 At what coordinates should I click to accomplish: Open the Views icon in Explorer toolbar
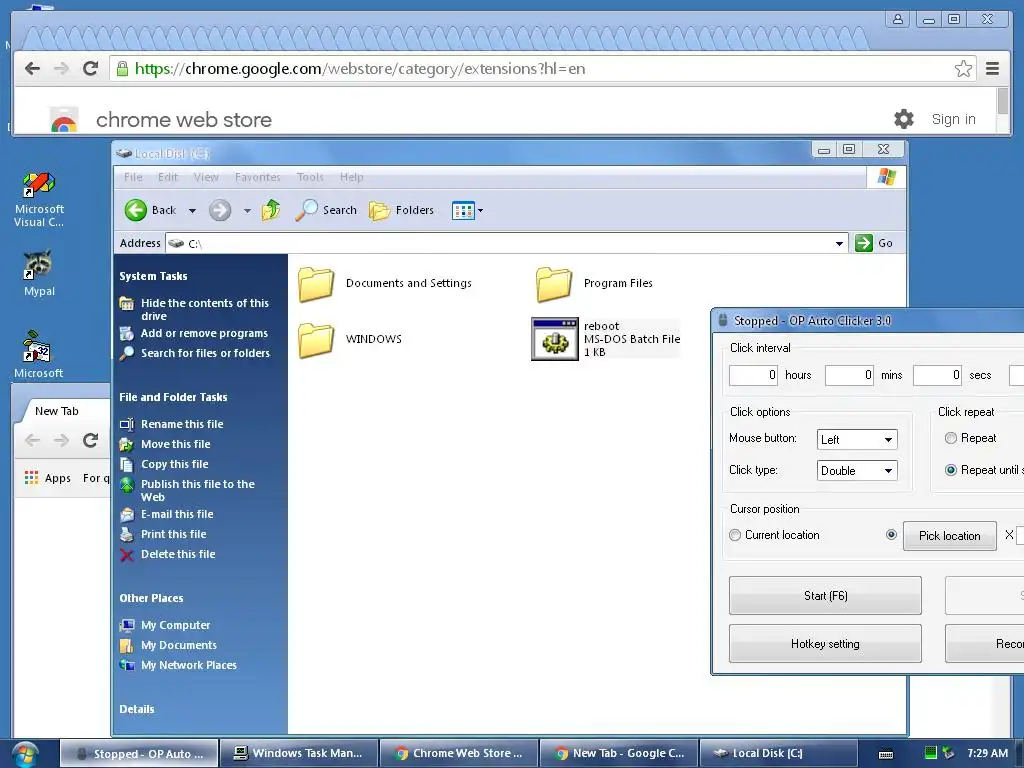point(463,210)
